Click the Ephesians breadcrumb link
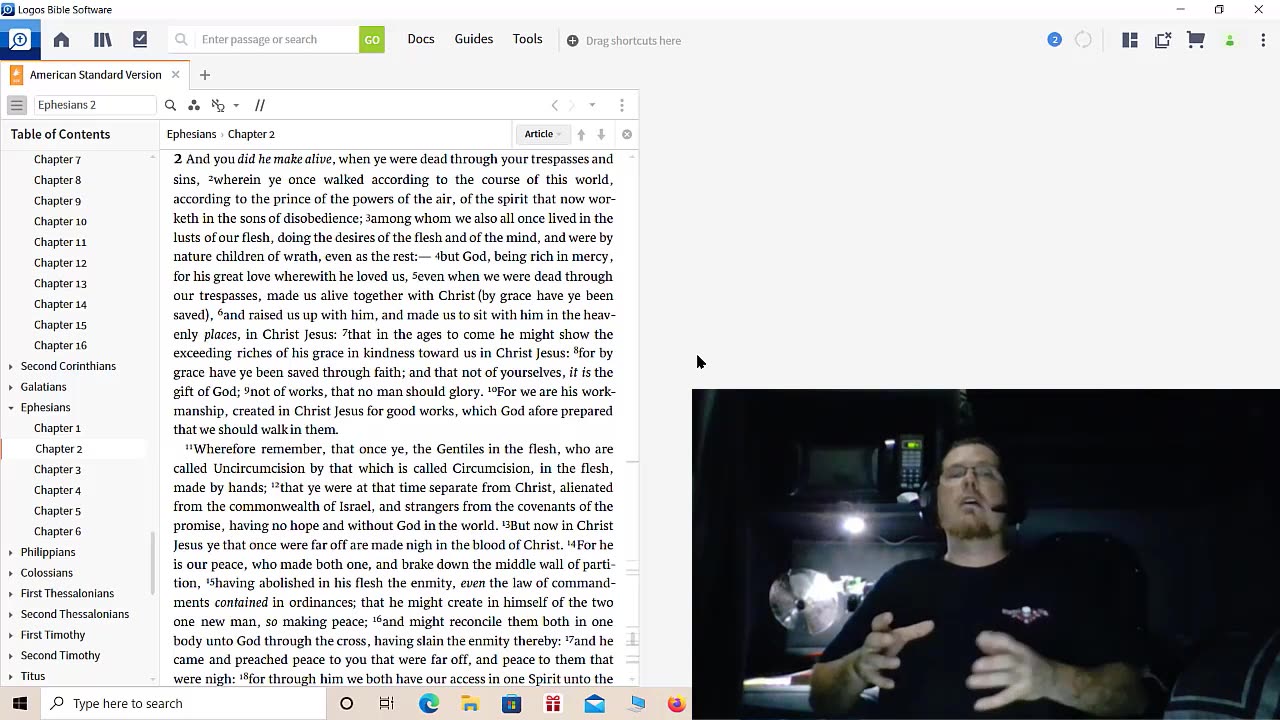Viewport: 1280px width, 720px height. (x=191, y=134)
